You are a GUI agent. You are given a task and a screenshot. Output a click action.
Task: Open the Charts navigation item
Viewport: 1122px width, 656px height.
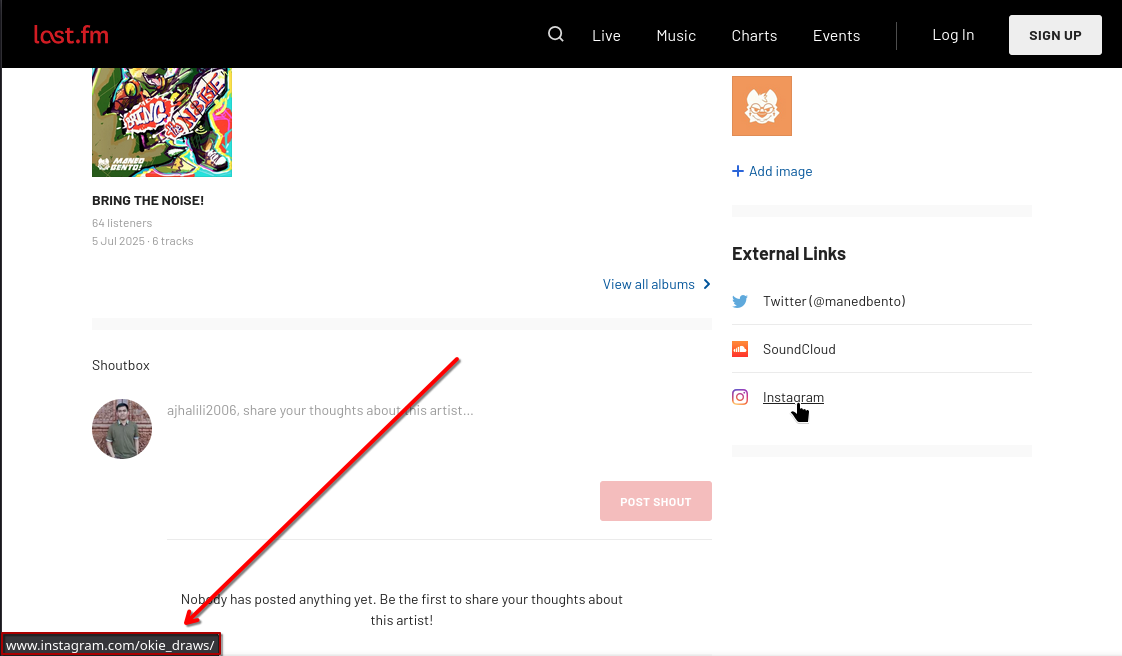coord(754,36)
